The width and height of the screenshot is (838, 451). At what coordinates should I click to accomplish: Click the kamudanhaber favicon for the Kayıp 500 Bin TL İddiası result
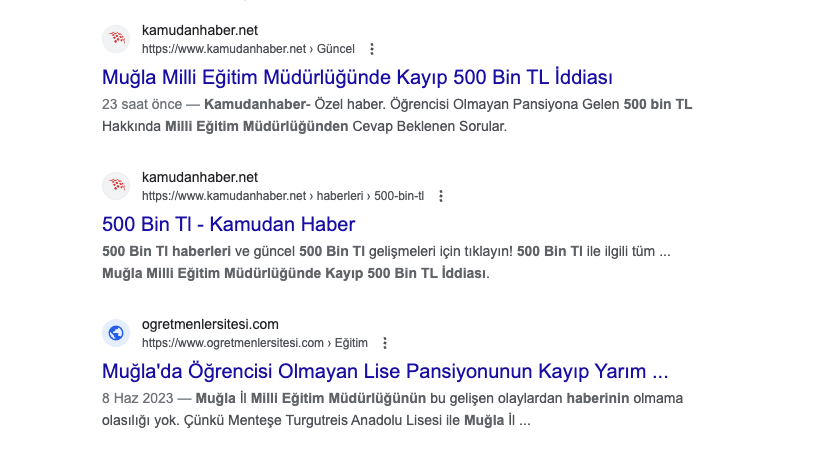(x=117, y=39)
